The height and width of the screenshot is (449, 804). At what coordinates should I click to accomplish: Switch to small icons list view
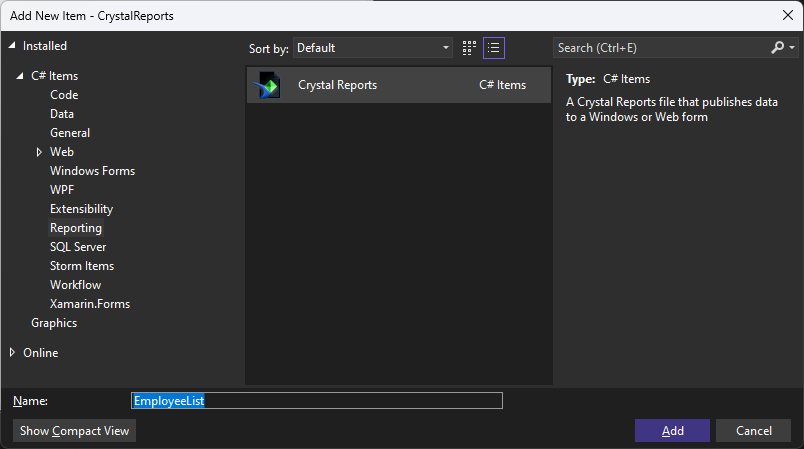(494, 48)
